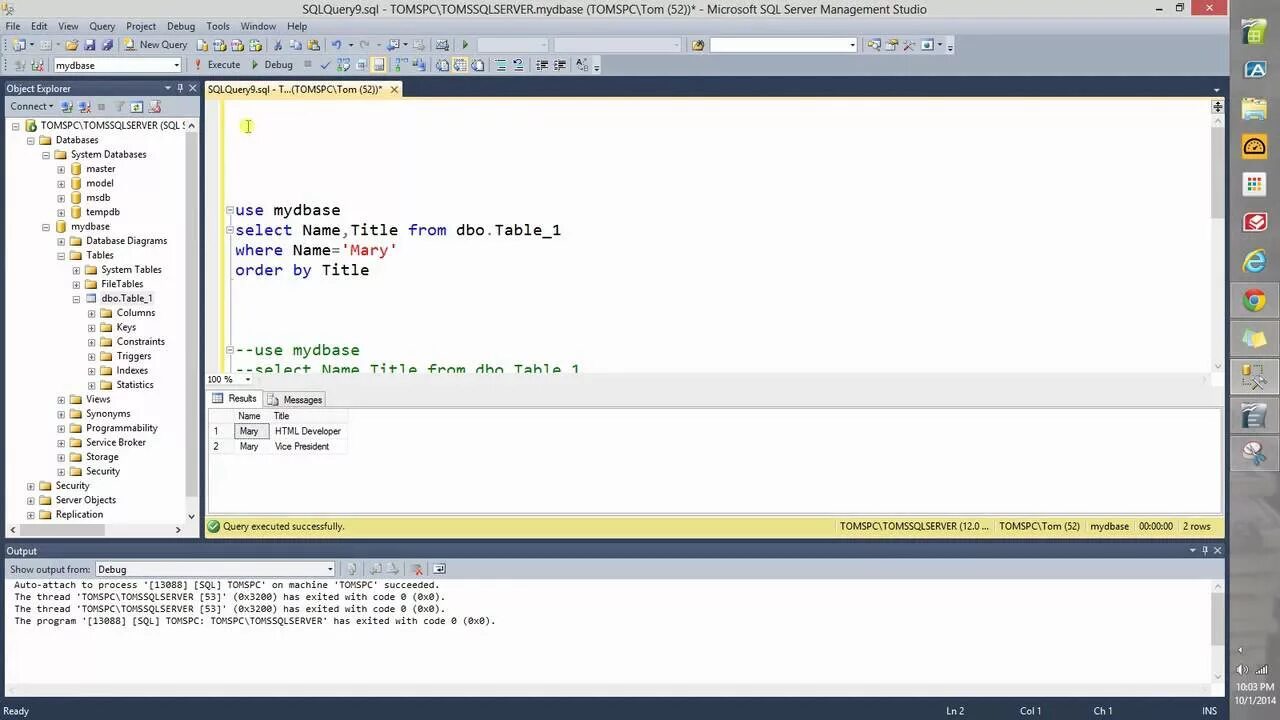Click the Increase Indent icon
1280x720 pixels.
[558, 65]
